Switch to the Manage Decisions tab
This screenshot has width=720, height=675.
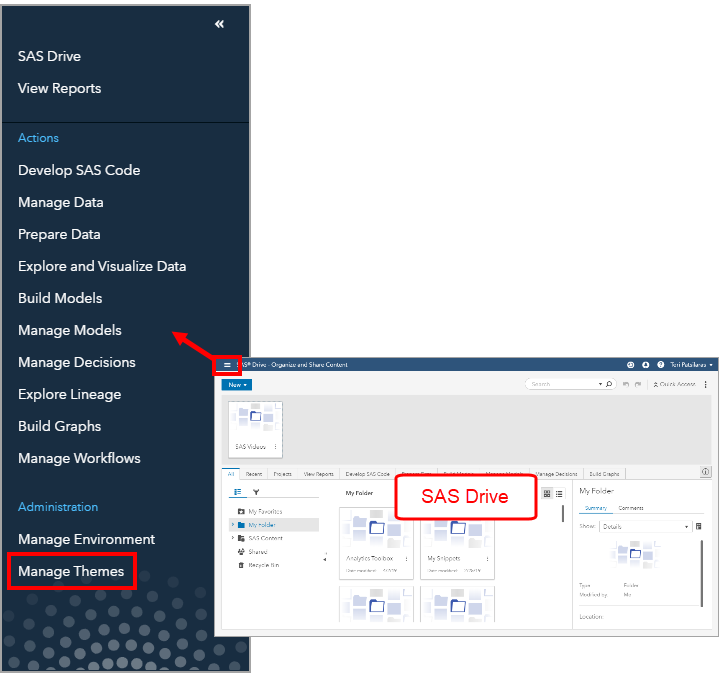click(556, 474)
